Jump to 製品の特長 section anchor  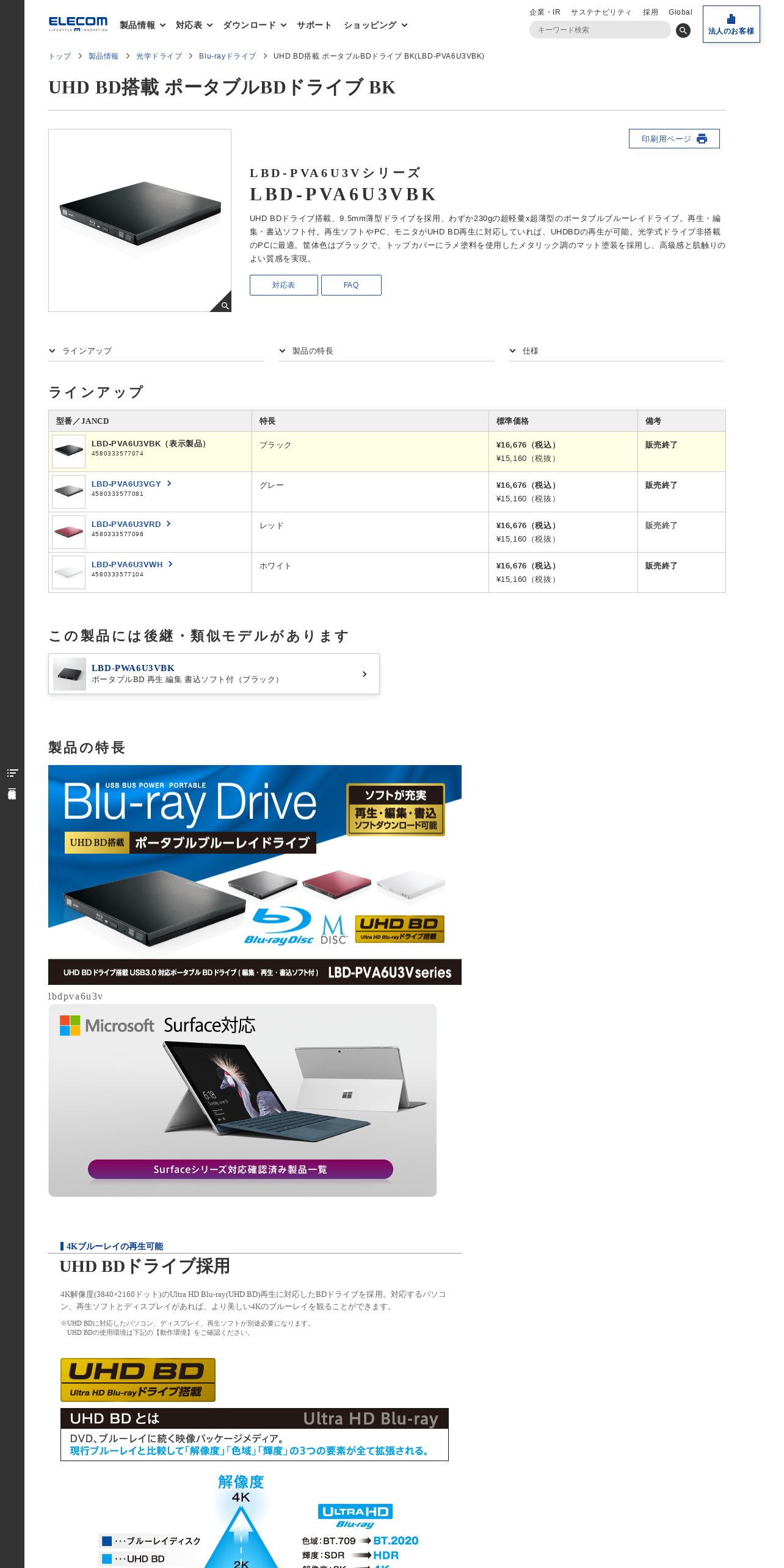(x=387, y=351)
